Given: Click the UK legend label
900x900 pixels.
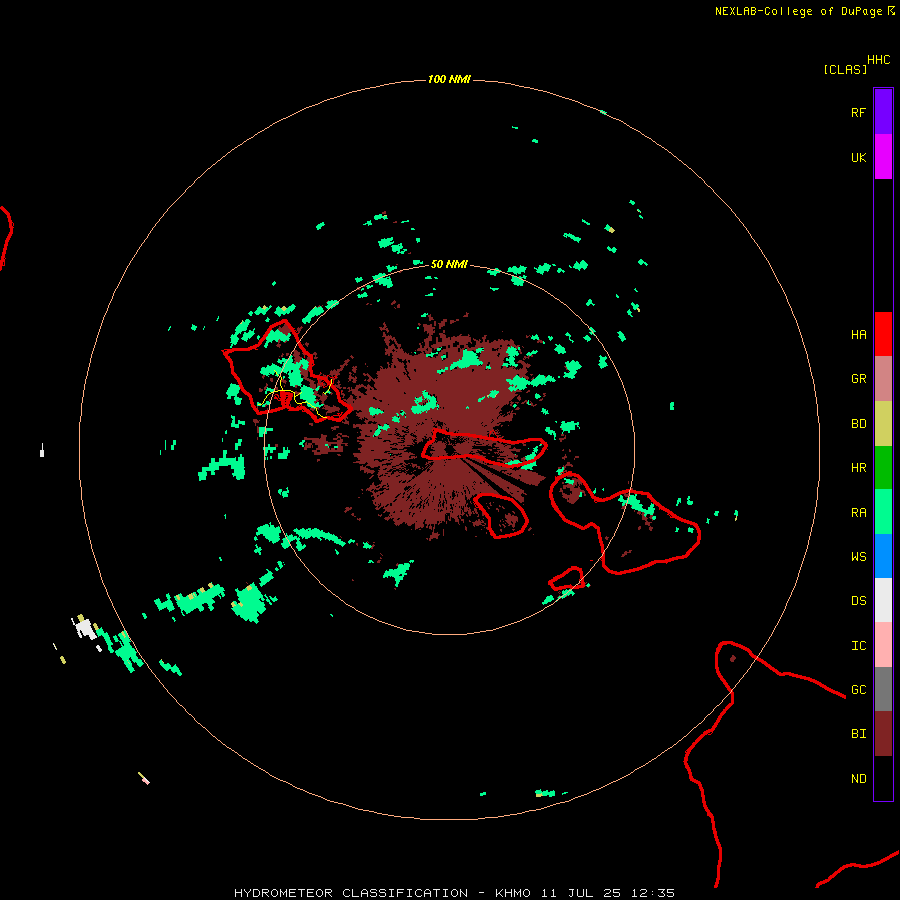Looking at the screenshot, I should [858, 157].
